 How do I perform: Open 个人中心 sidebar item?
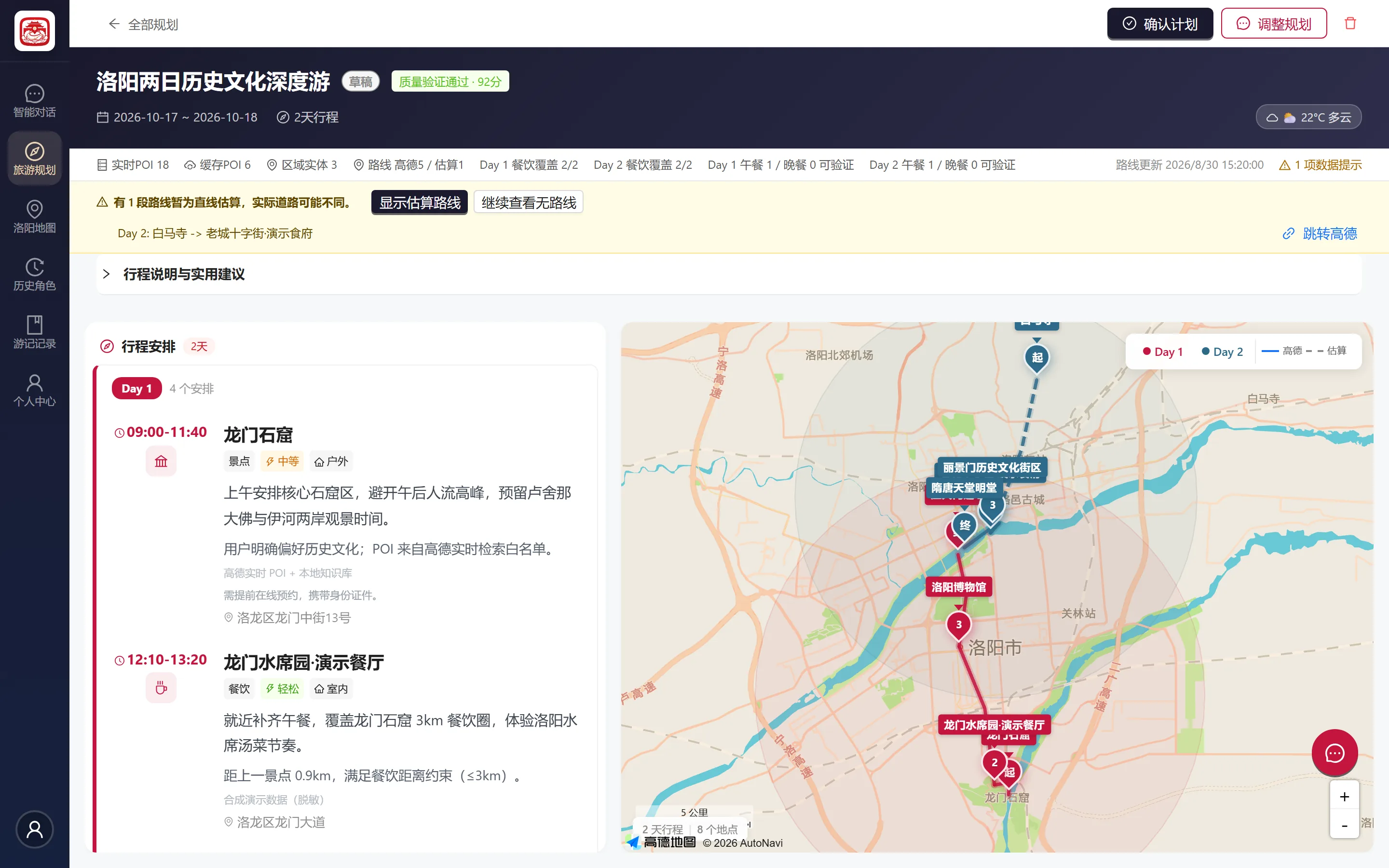click(x=34, y=391)
